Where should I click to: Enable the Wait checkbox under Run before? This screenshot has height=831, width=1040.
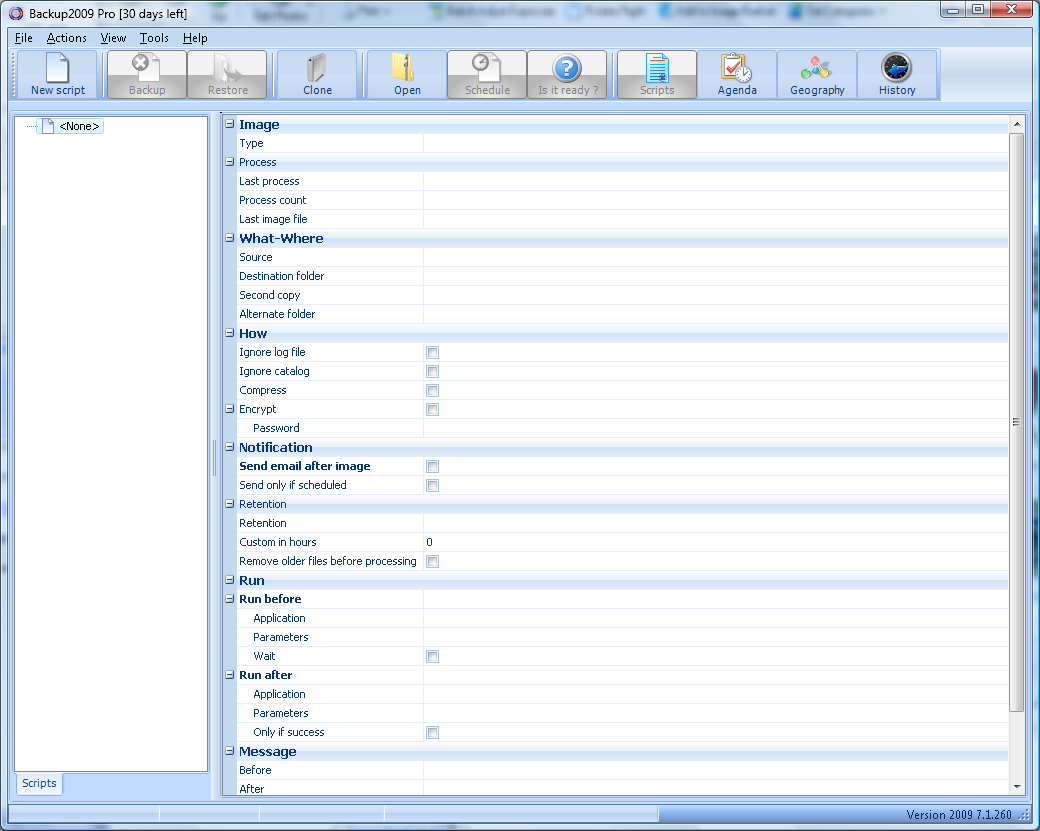point(432,657)
